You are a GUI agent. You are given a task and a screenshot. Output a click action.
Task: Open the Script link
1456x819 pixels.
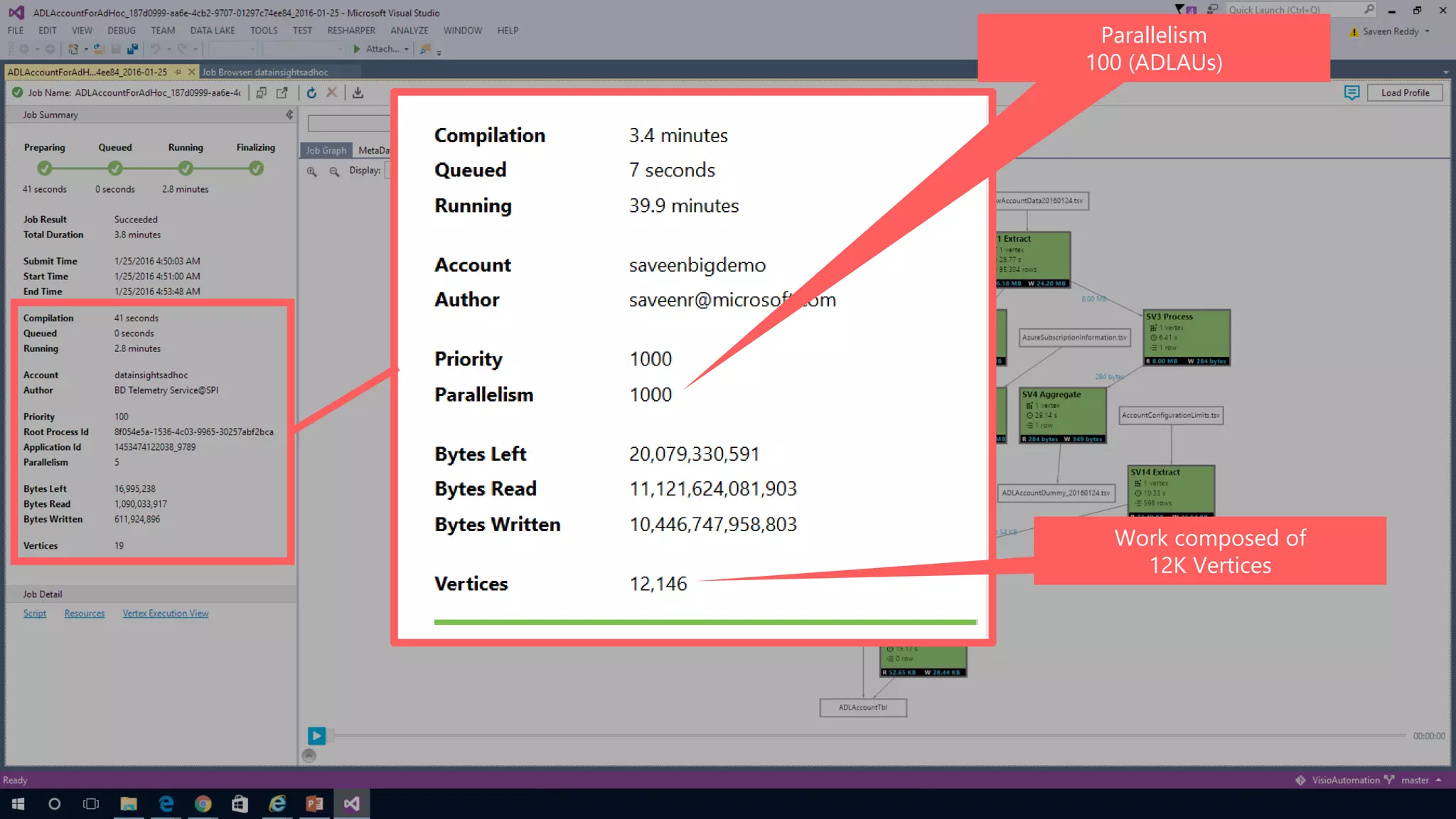point(35,613)
